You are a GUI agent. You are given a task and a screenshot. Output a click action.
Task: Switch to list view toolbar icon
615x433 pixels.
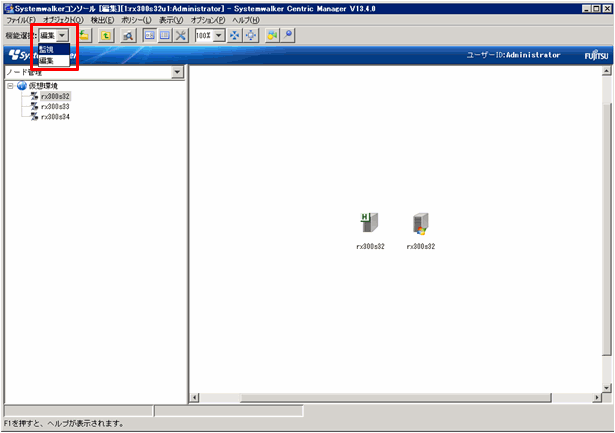coord(165,35)
